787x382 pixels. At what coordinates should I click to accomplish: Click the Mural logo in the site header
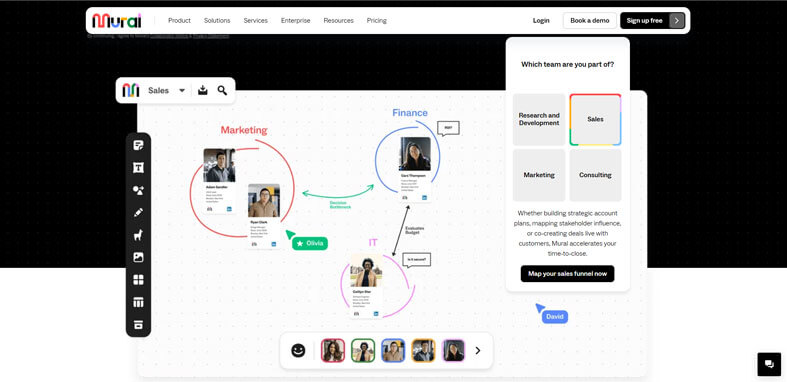[116, 21]
